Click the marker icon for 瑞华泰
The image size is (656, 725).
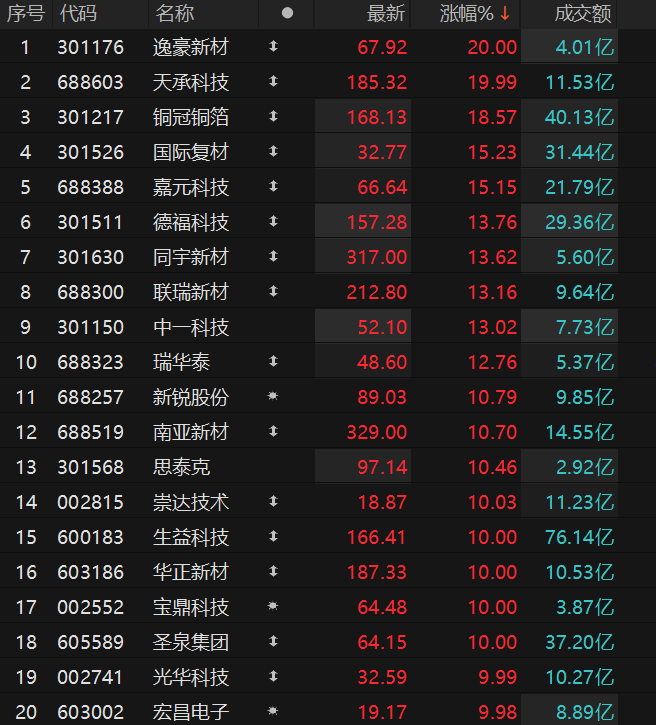click(273, 361)
